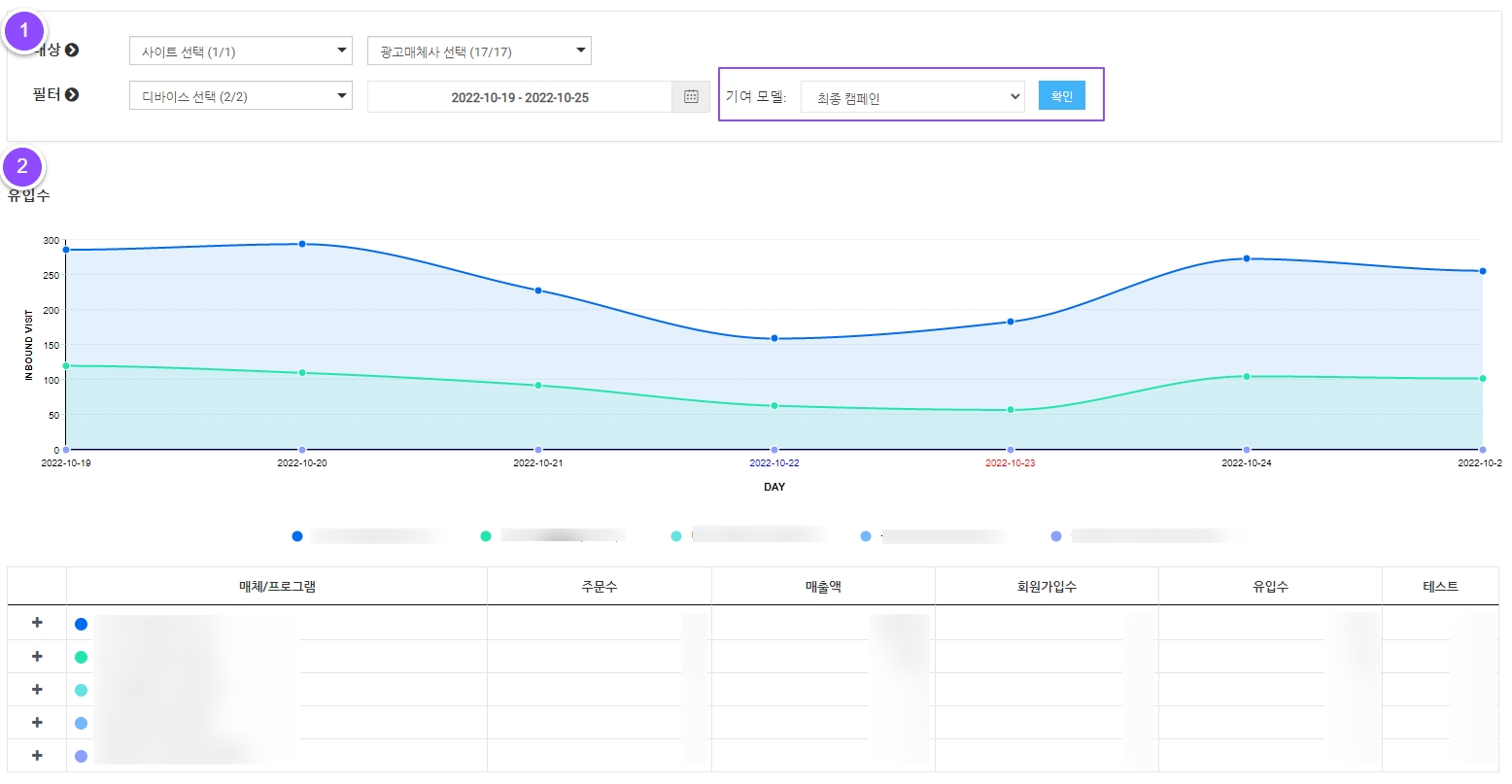
Task: Open 광고매체사 선택 (17/17) dropdown
Action: coord(479,51)
